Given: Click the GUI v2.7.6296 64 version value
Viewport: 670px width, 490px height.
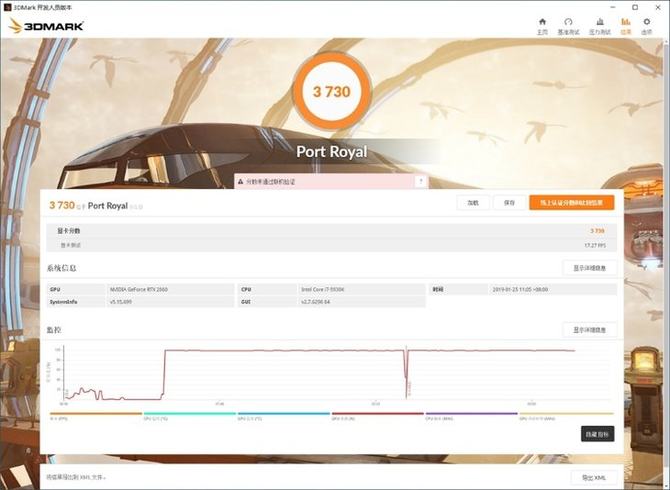Looking at the screenshot, I should click(315, 302).
